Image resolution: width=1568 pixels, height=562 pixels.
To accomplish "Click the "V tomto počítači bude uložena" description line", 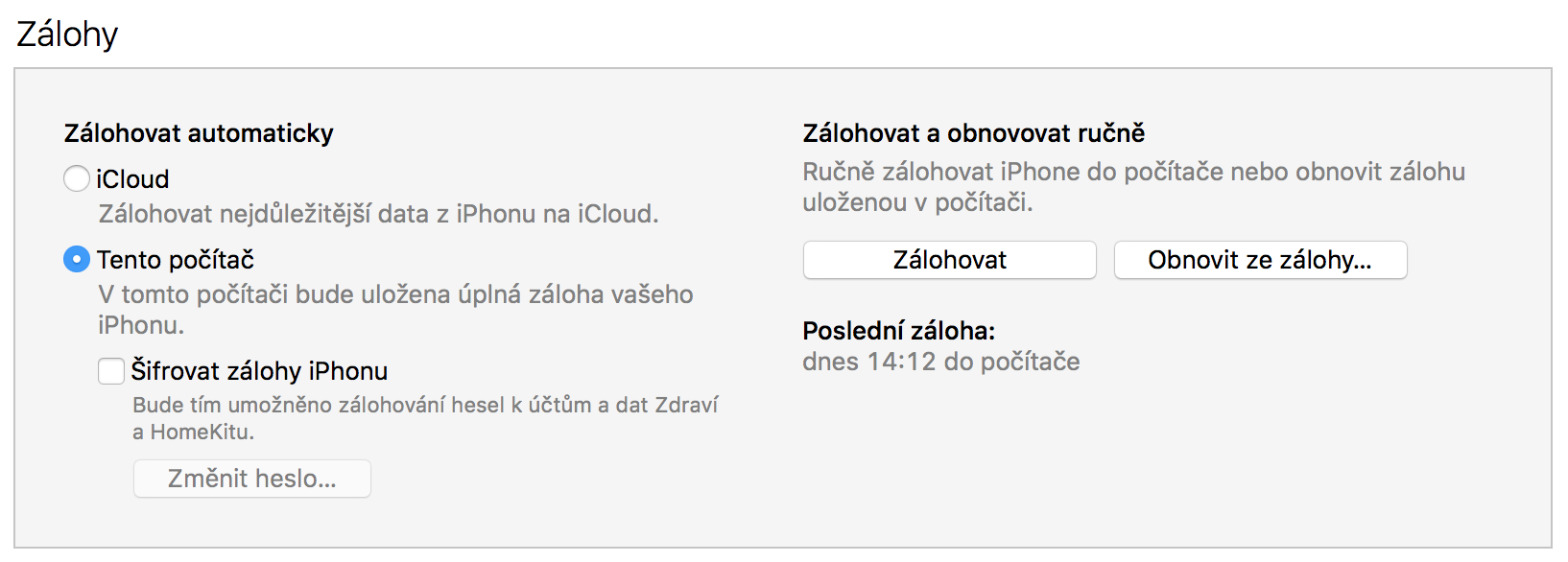I will (395, 294).
